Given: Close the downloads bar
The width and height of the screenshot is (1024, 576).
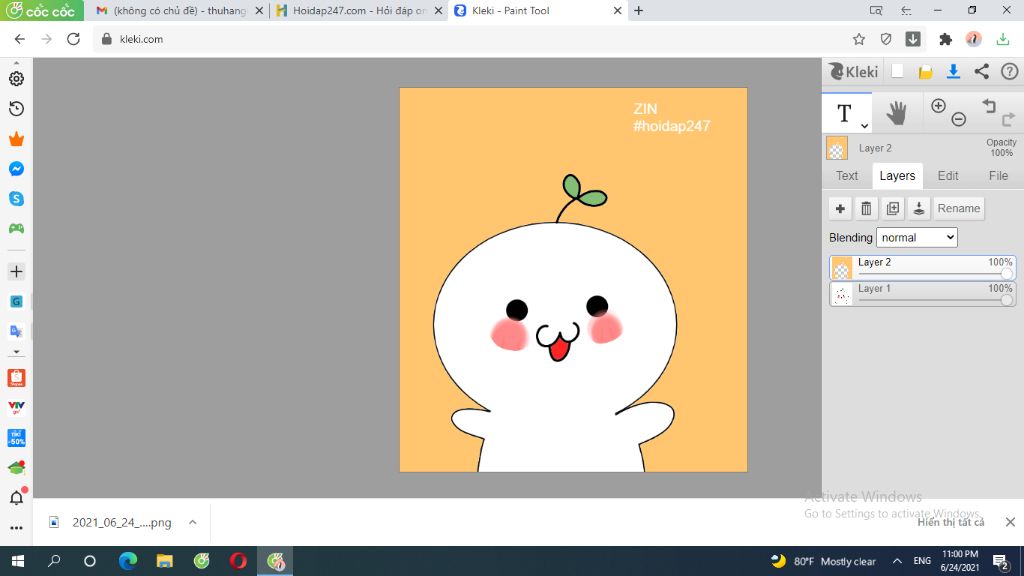Looking at the screenshot, I should tap(1010, 522).
